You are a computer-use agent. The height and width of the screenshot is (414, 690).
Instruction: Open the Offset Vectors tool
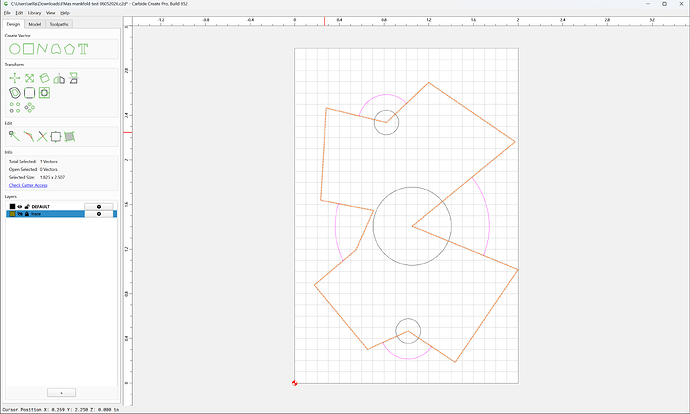click(x=15, y=93)
